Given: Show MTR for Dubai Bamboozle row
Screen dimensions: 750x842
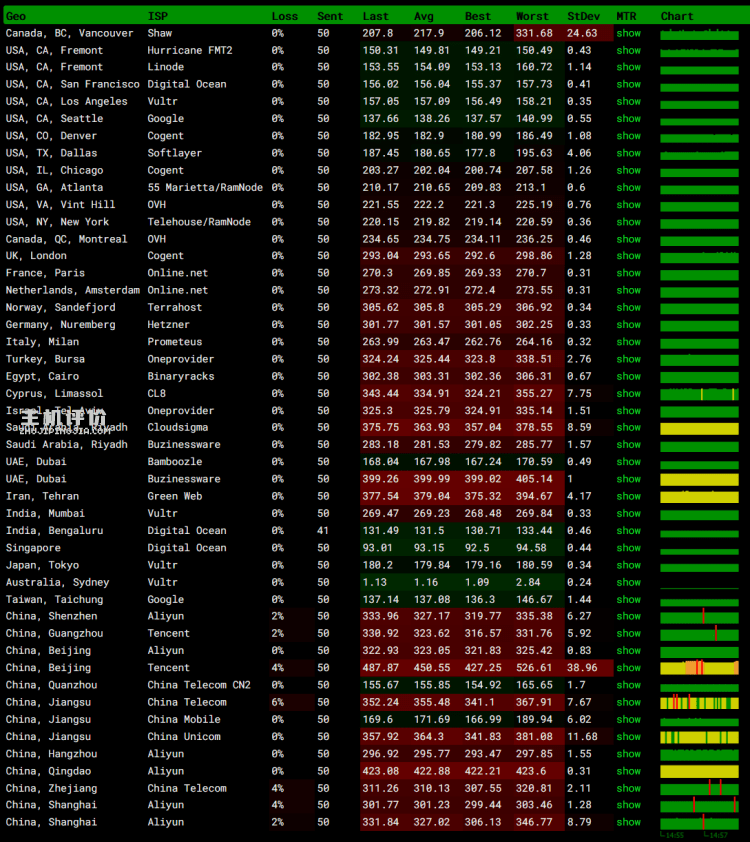Looking at the screenshot, I should [x=628, y=461].
